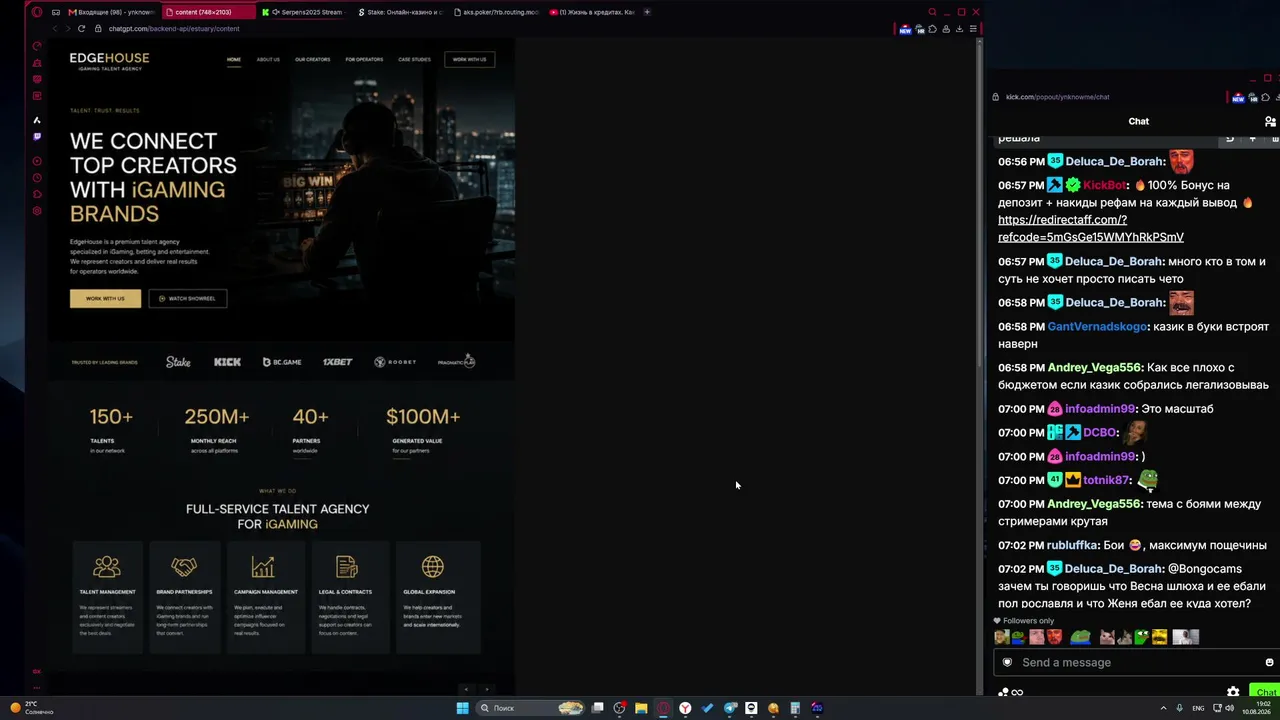Screen dimensions: 1280x720
Task: Open the Opera sidebar player icon
Action: 37,161
